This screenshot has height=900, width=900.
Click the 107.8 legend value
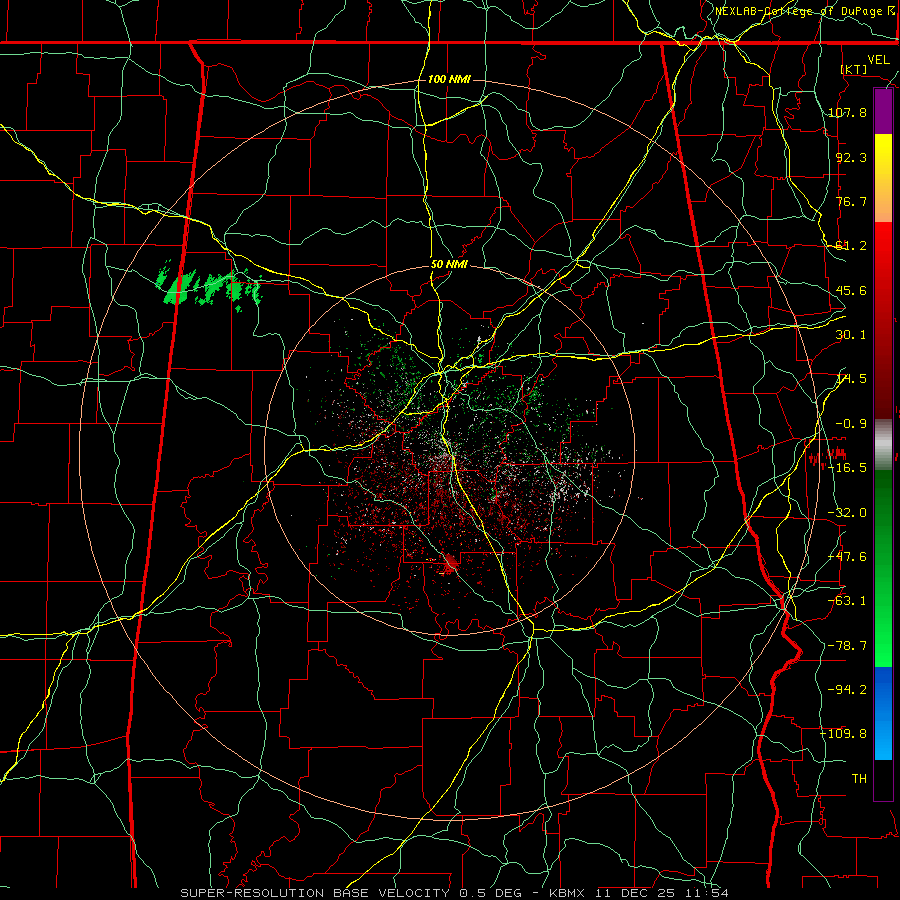pos(847,112)
